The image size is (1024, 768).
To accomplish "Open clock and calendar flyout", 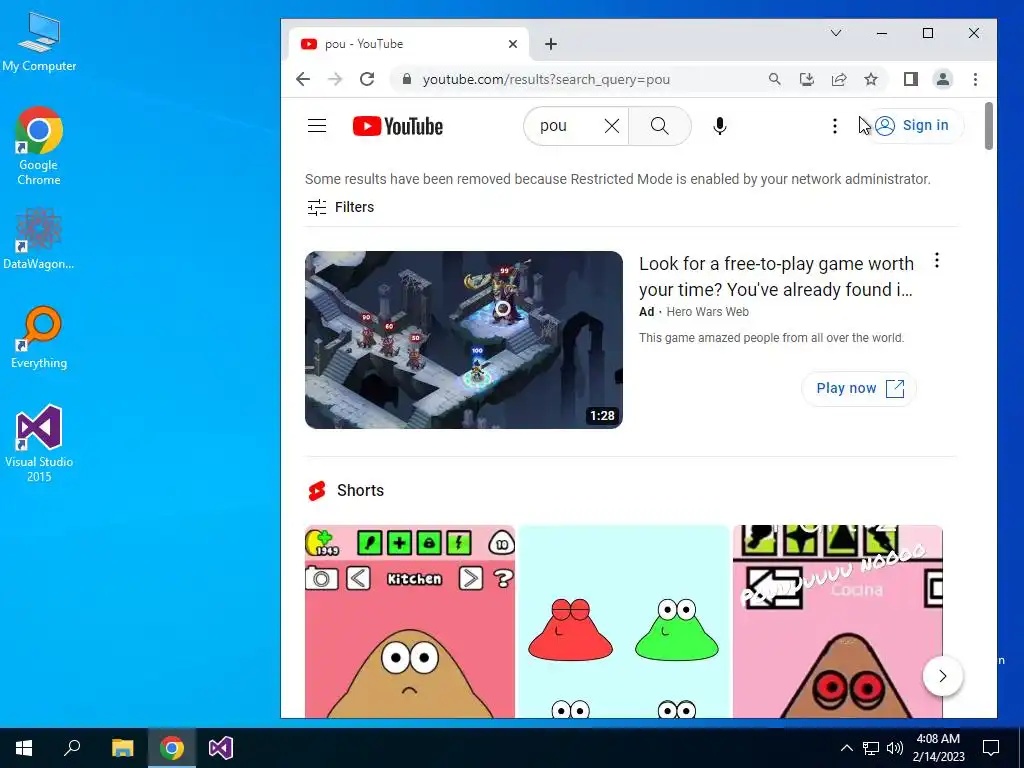I will coord(938,748).
